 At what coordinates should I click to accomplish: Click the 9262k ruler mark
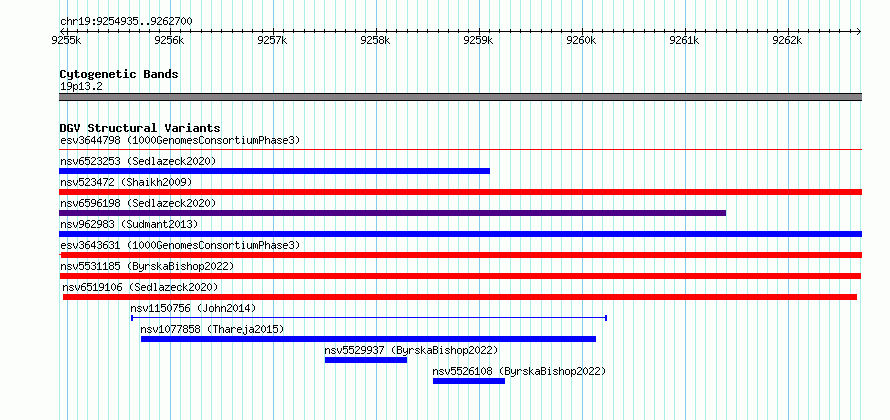(x=788, y=40)
